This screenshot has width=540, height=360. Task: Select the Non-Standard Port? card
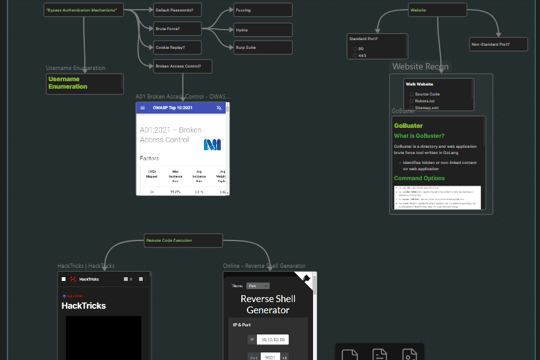coord(498,44)
